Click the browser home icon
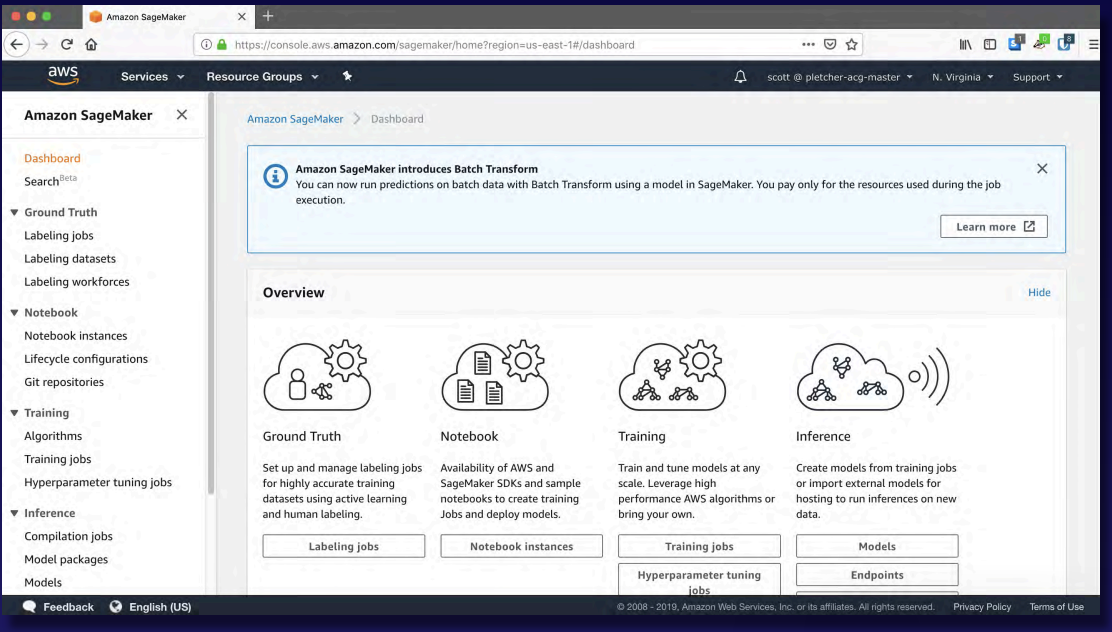 [91, 44]
